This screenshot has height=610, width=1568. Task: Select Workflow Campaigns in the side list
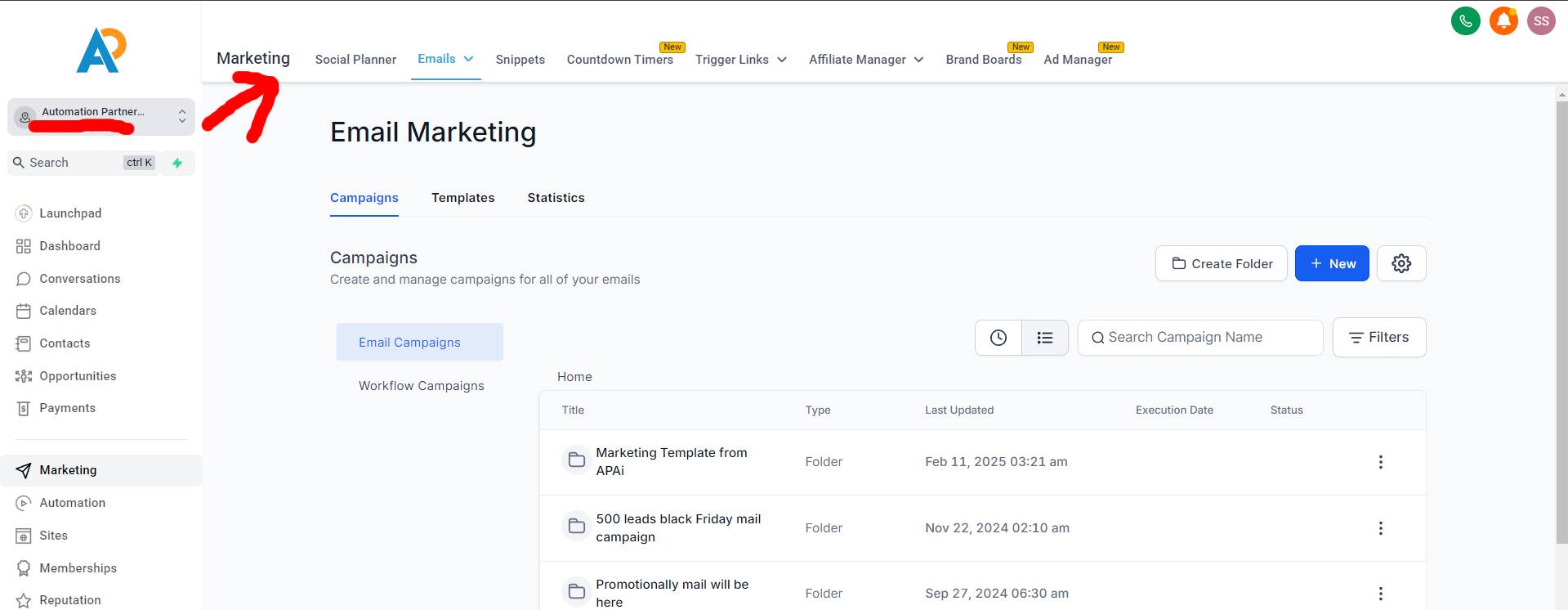(x=422, y=386)
